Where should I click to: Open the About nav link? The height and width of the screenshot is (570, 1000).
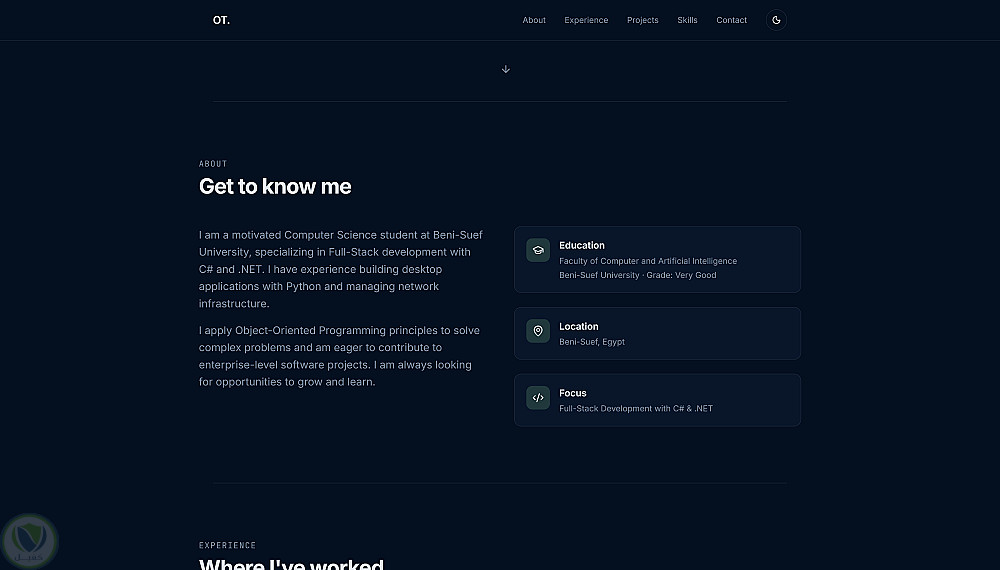point(534,20)
